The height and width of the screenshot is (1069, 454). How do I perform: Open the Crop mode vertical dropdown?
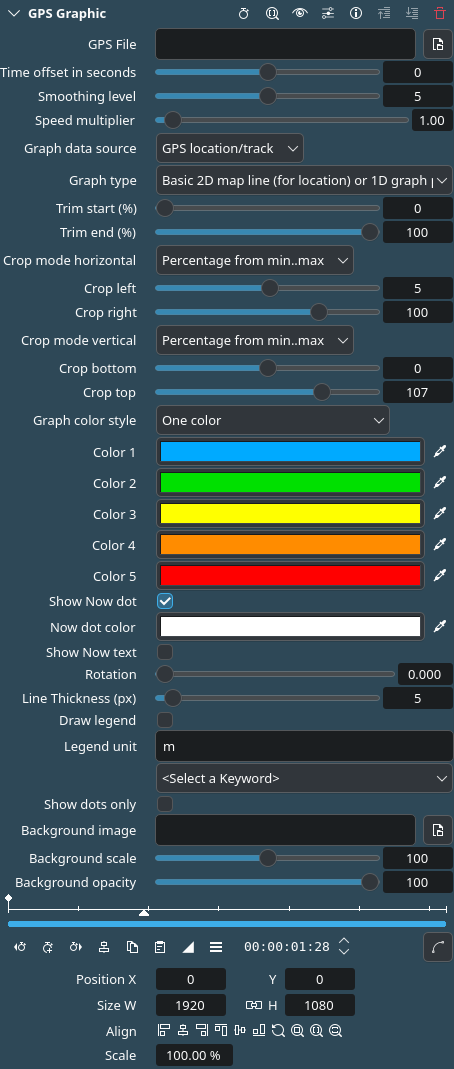(255, 340)
